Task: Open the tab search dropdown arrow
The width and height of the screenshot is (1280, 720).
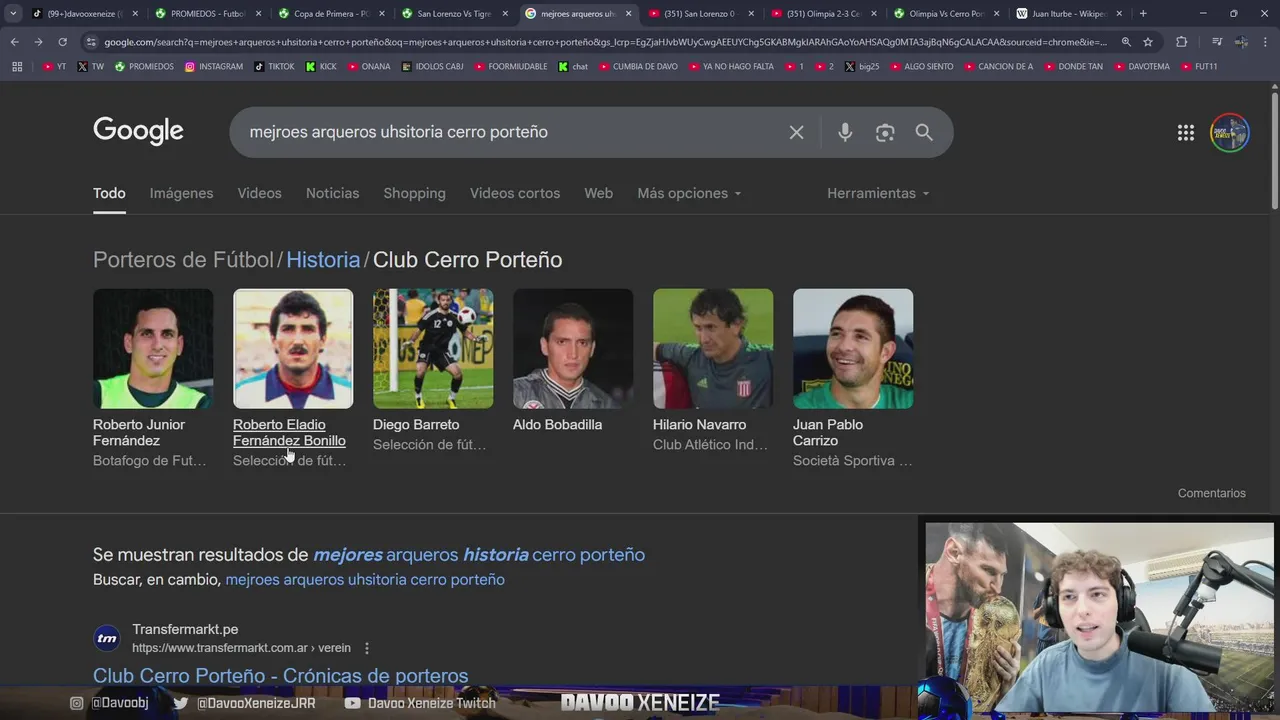Action: (x=13, y=14)
